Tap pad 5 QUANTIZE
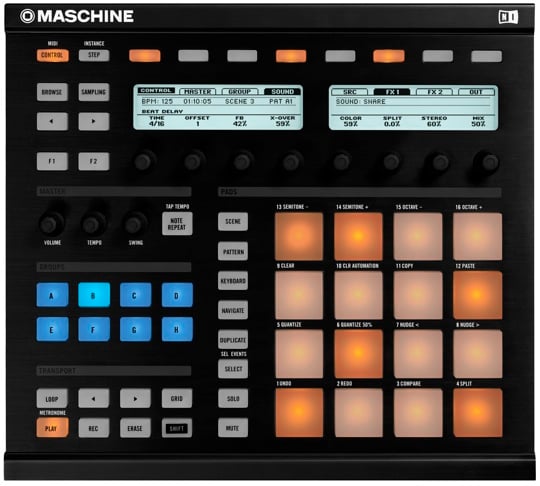 pyautogui.click(x=299, y=354)
